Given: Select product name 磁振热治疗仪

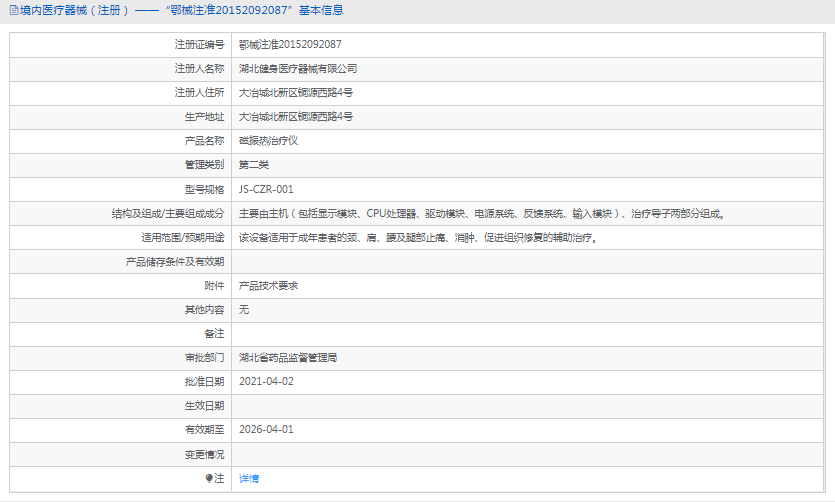Looking at the screenshot, I should tap(268, 141).
